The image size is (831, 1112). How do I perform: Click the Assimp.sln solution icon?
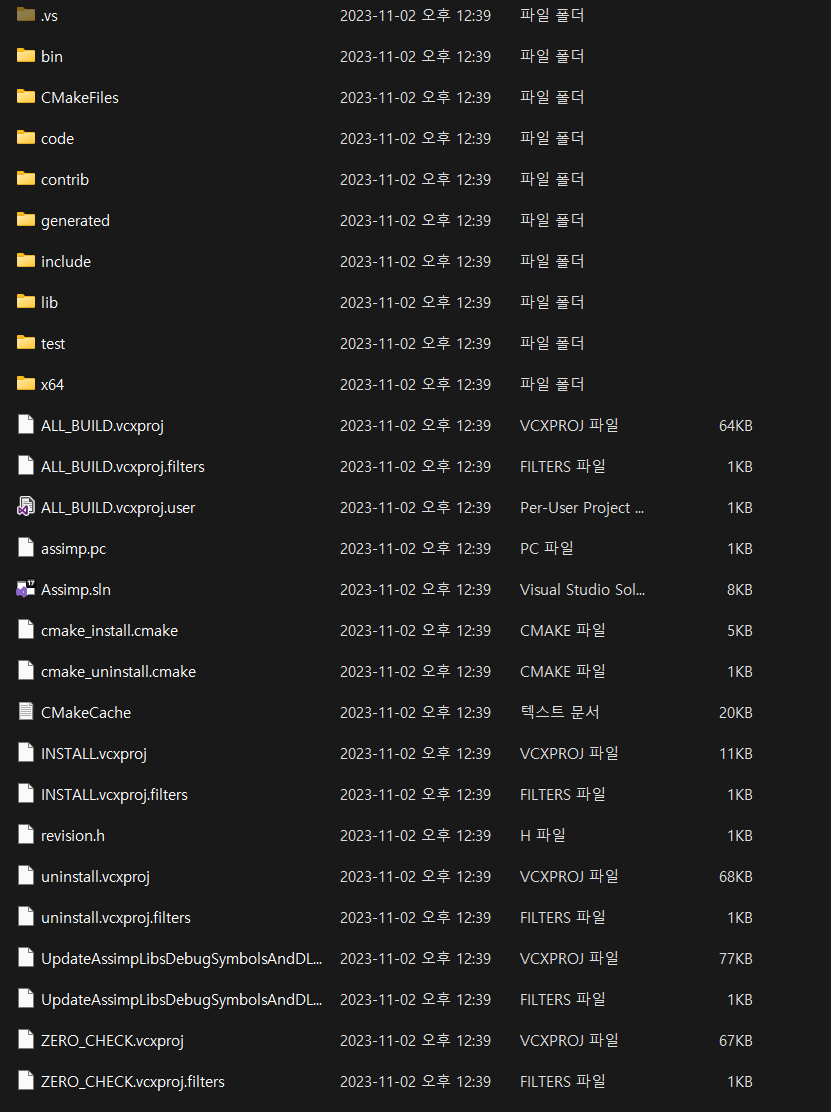click(x=26, y=589)
